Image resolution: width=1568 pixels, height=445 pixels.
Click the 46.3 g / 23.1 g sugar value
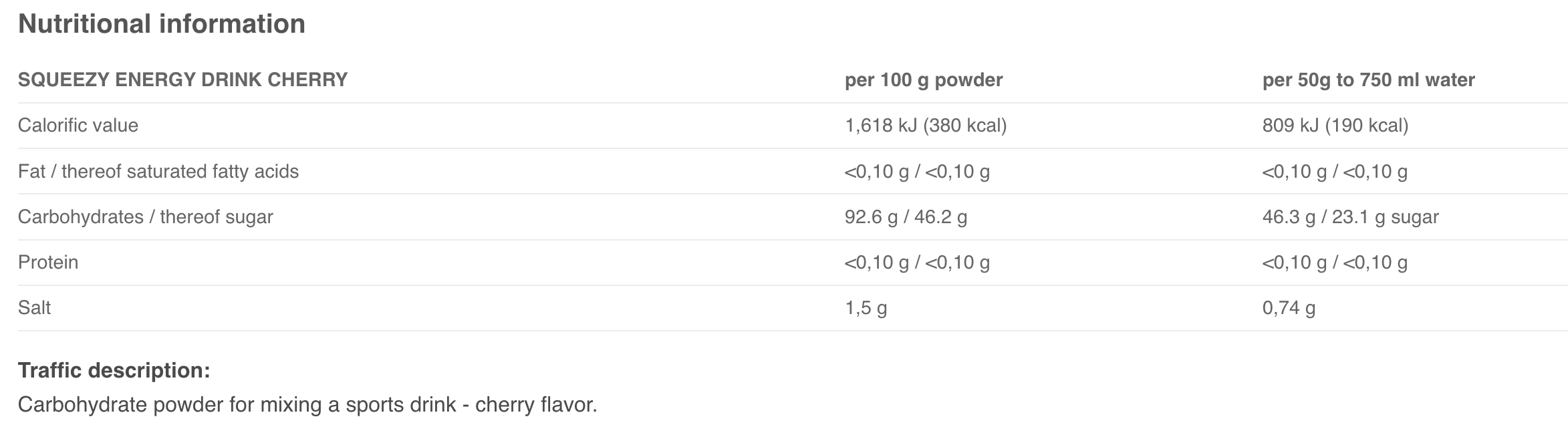(x=1350, y=217)
